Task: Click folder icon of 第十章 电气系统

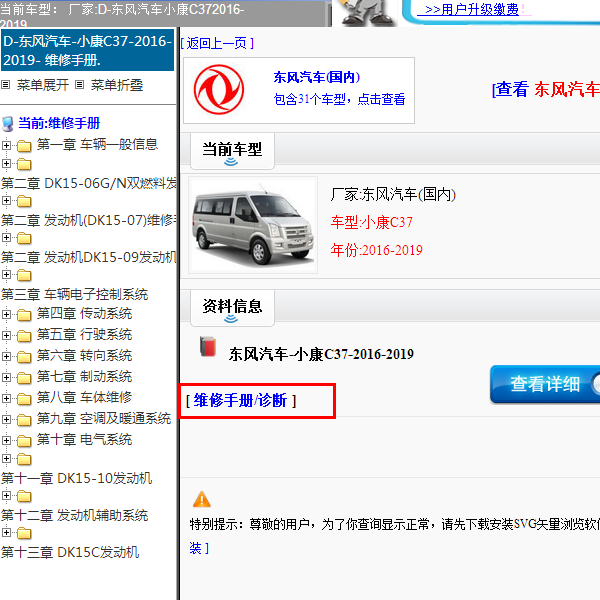Action: tap(24, 441)
